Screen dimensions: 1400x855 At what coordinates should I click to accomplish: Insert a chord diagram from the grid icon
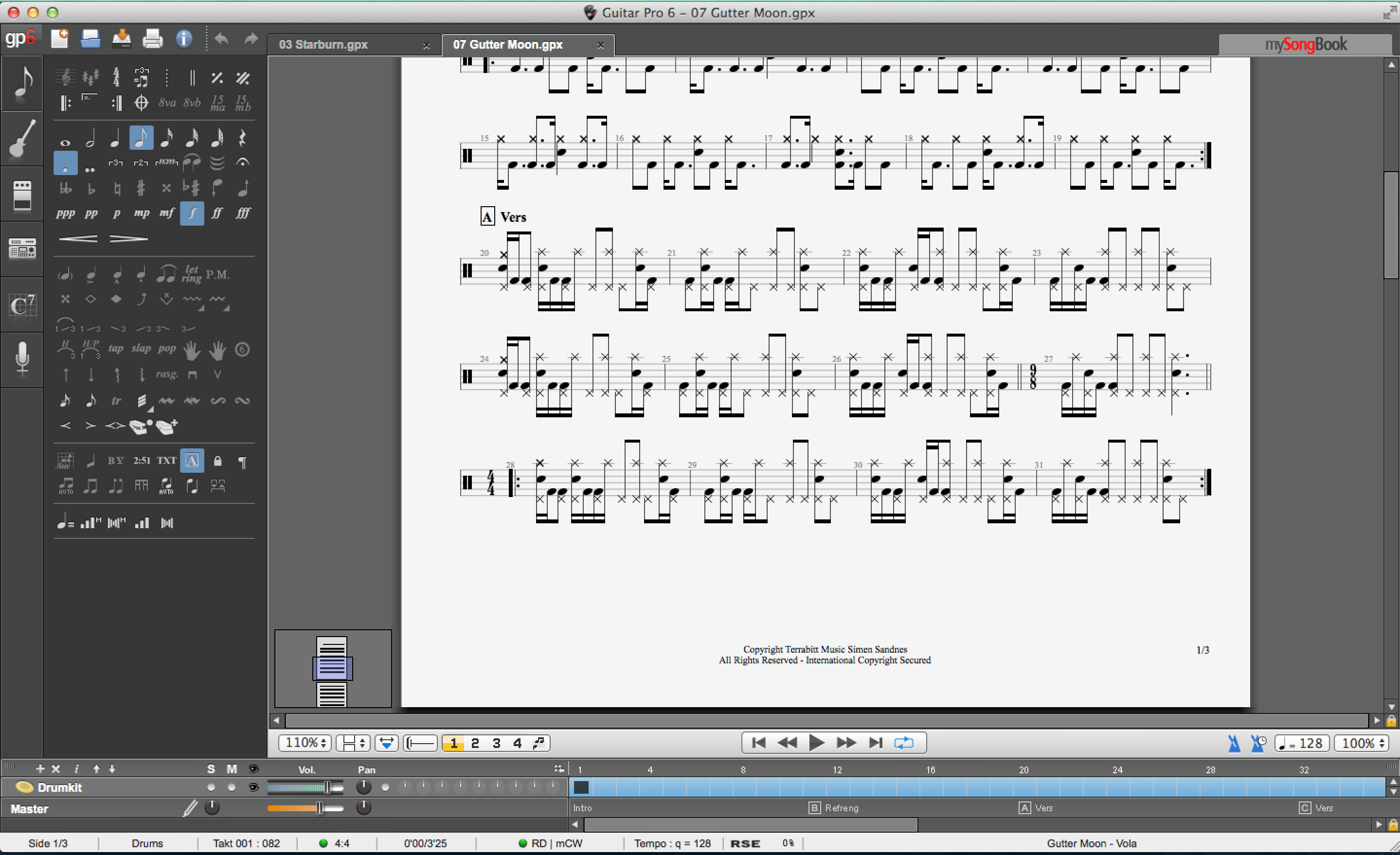pyautogui.click(x=65, y=461)
